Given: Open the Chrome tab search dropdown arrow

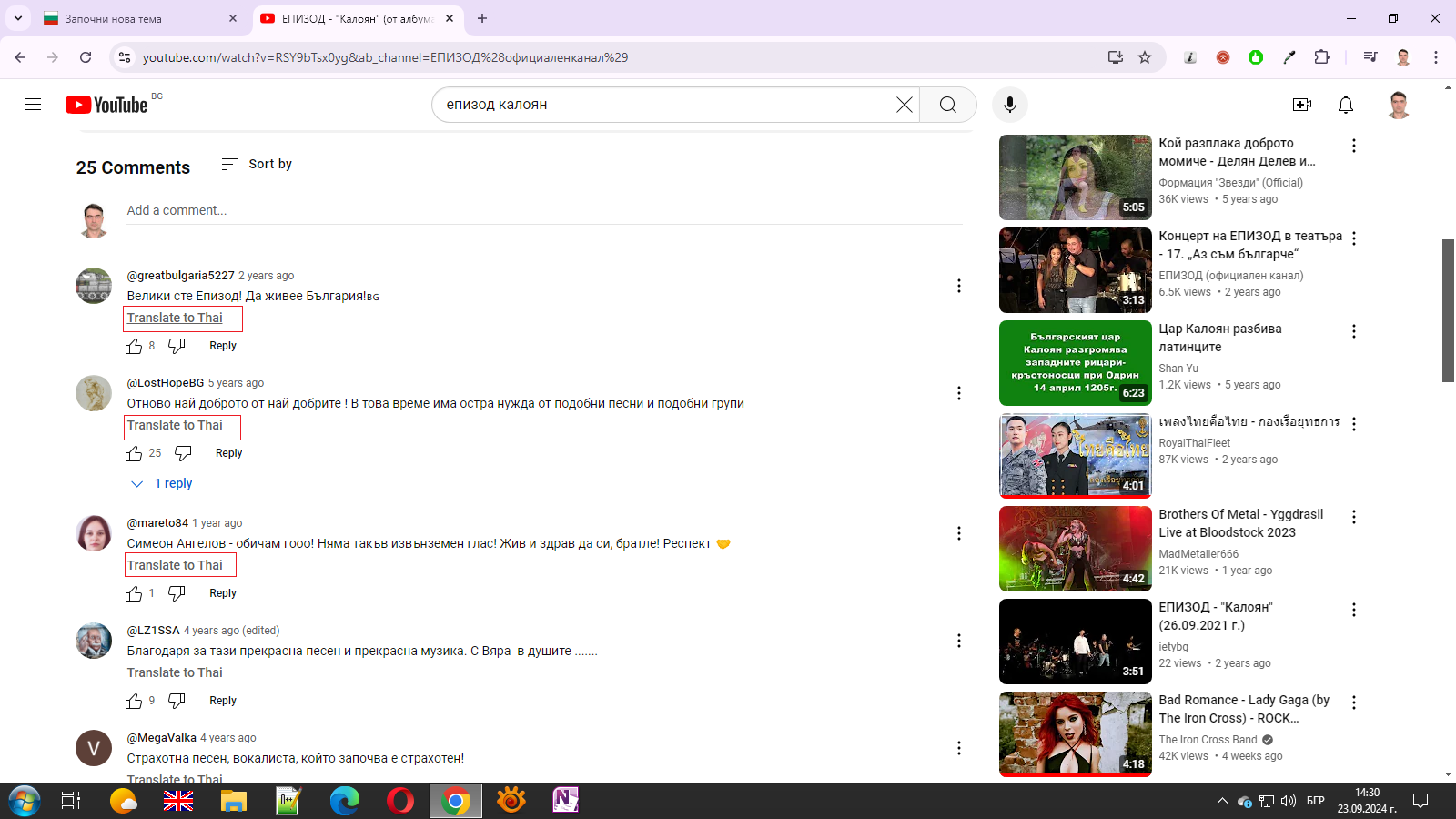Looking at the screenshot, I should [18, 18].
